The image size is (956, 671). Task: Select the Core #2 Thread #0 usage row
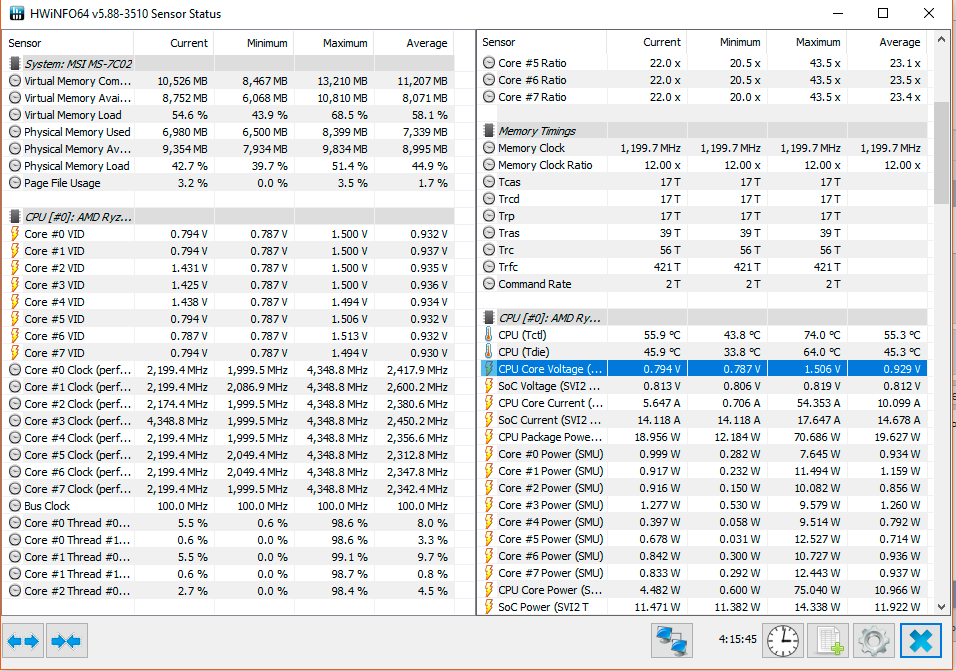230,591
